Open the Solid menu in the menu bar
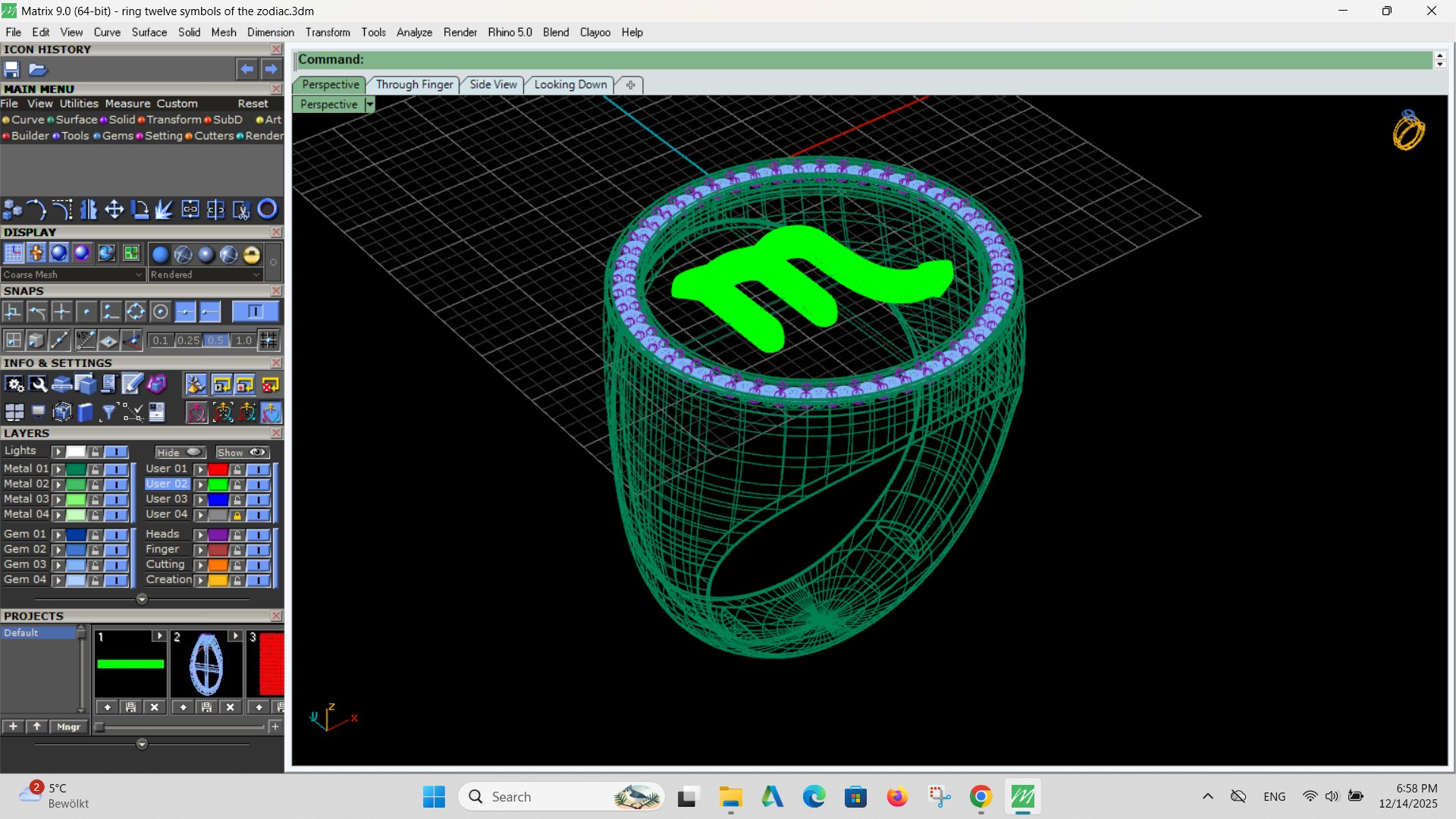The image size is (1456, 819). 189,32
